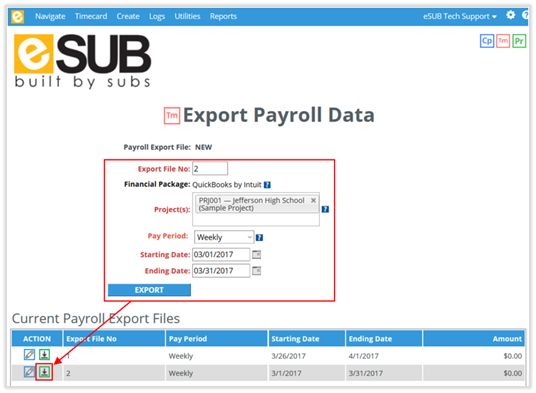Click the EXPORT button
The width and height of the screenshot is (536, 393).
149,290
